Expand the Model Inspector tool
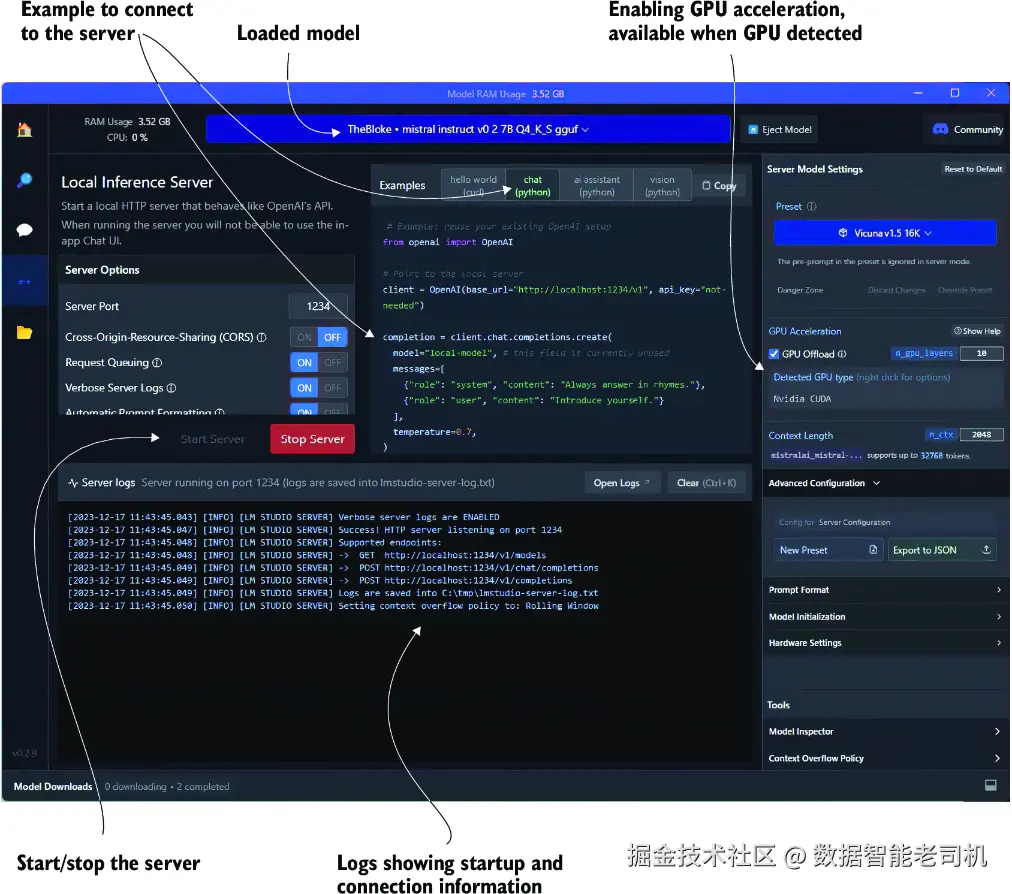 [885, 731]
